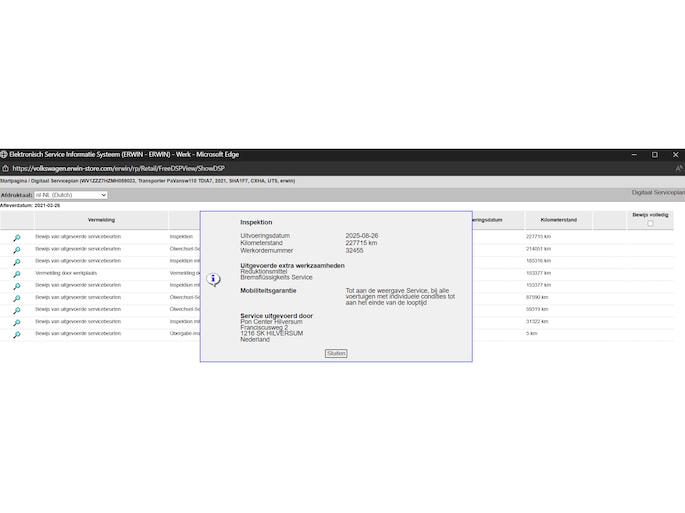685x513 pixels.
Task: View site information lock icon by URL
Action: tap(6, 168)
